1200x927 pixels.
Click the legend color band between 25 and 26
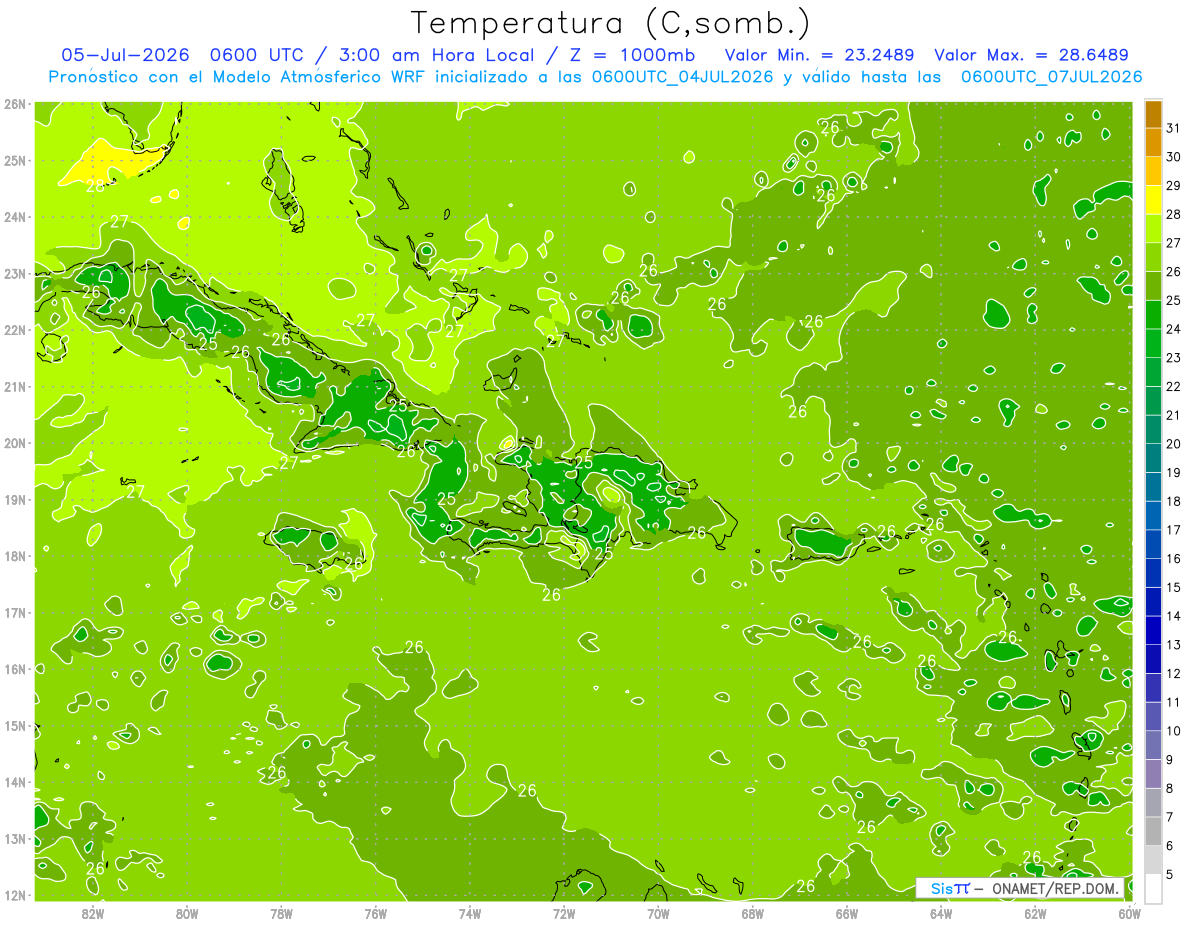pyautogui.click(x=1153, y=286)
